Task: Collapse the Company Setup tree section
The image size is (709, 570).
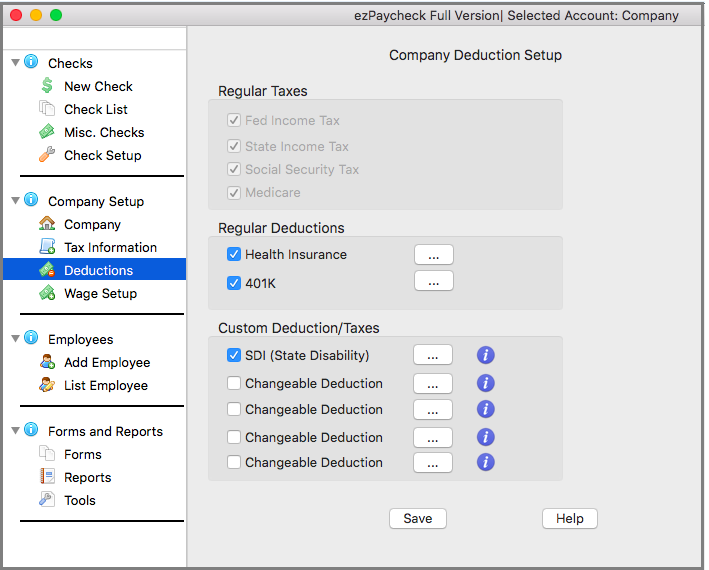Action: 15,201
